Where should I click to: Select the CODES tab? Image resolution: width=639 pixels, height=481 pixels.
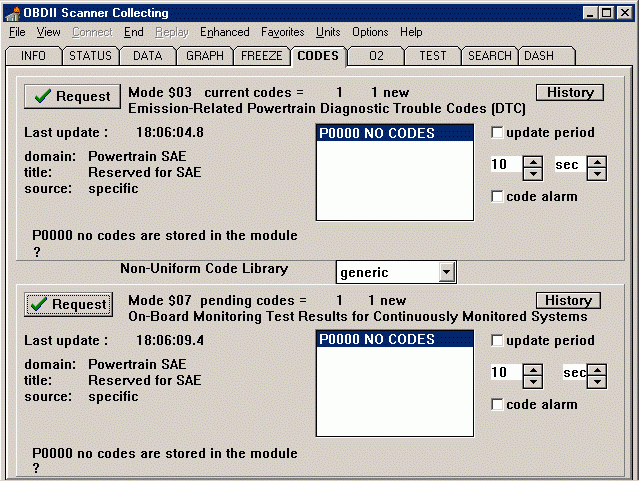(x=318, y=55)
